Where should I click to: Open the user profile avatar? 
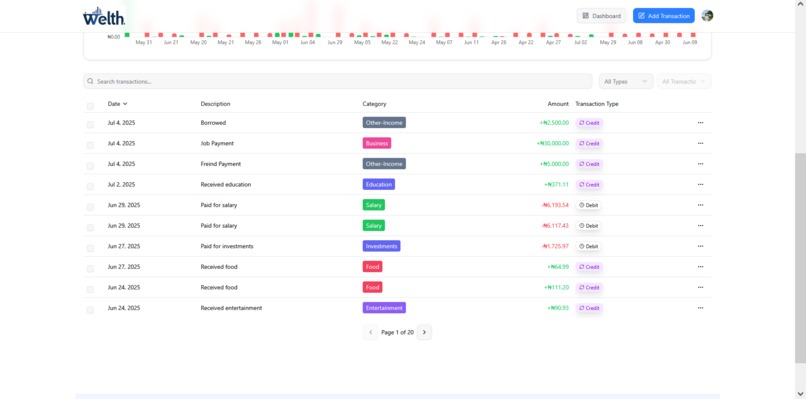coord(707,16)
